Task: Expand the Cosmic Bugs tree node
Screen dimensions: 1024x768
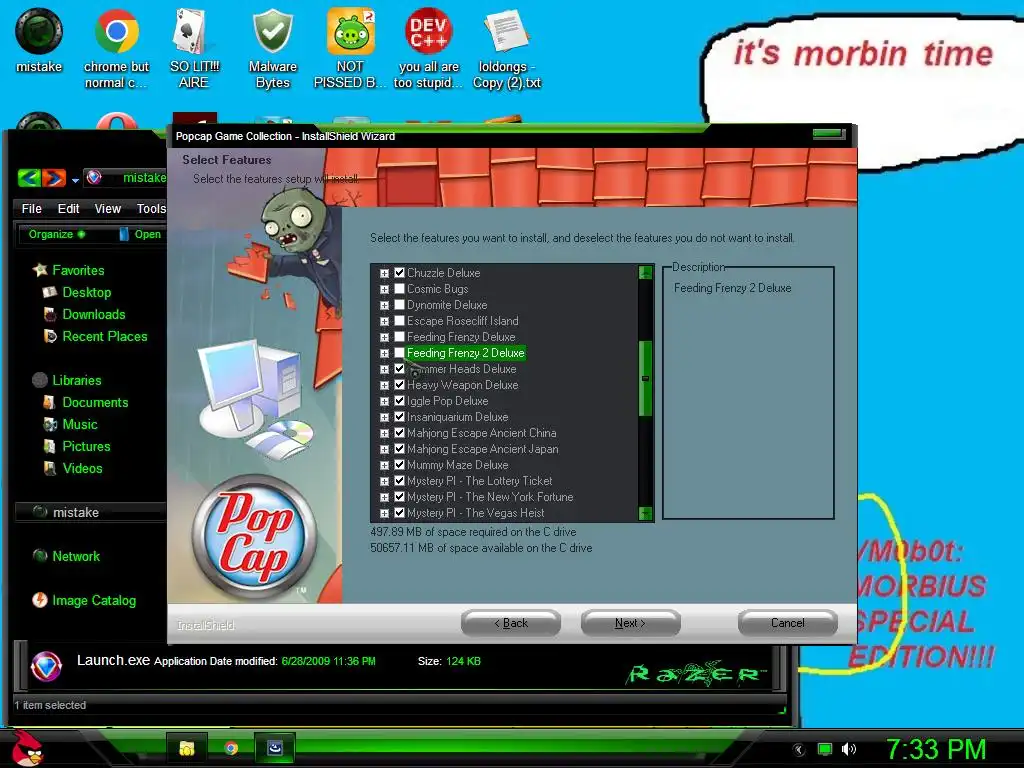Action: [x=384, y=289]
